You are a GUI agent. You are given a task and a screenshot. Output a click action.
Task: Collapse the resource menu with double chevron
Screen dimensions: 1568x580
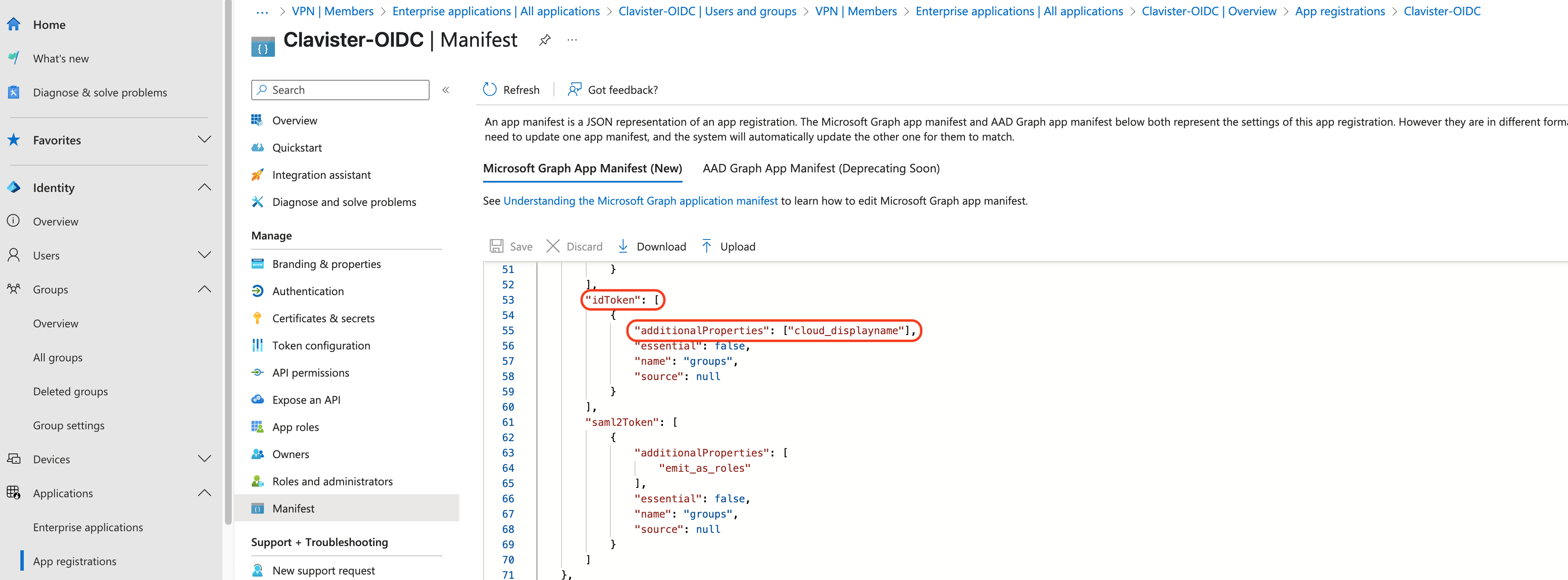tap(446, 90)
